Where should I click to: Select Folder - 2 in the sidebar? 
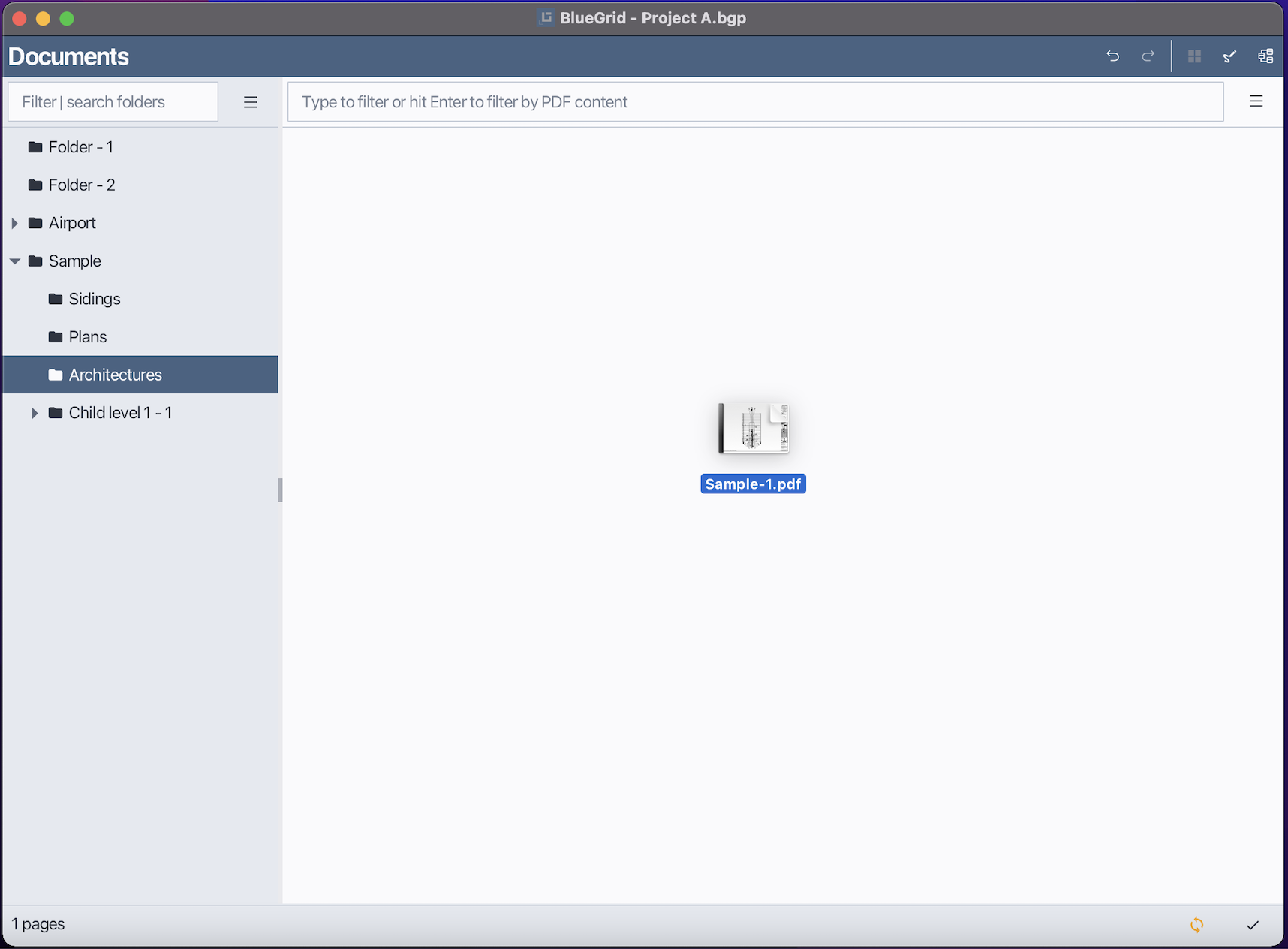pyautogui.click(x=81, y=185)
